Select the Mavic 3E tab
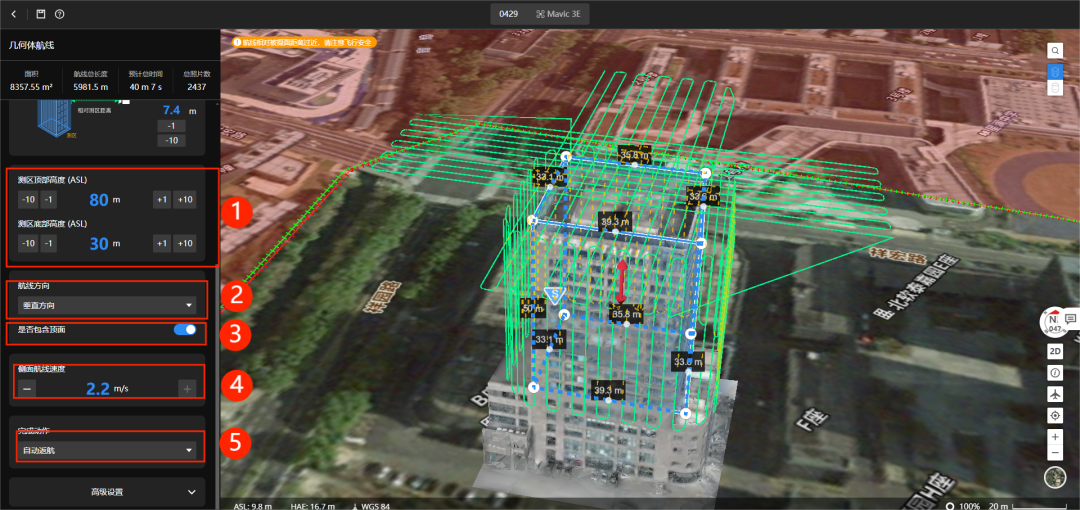Screen dimensions: 1080x510 pyautogui.click(x=557, y=14)
